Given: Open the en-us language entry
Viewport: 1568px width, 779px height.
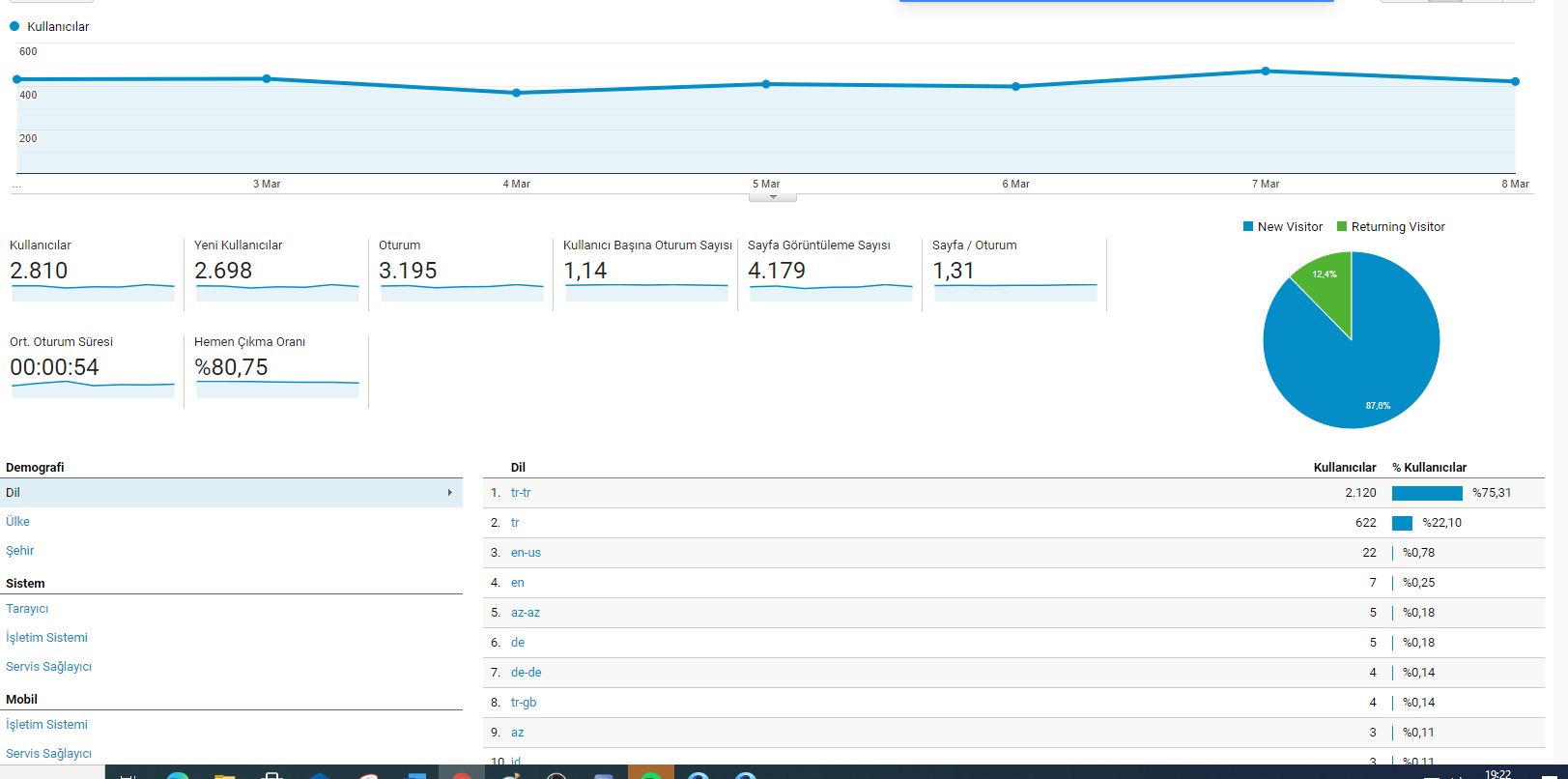Looking at the screenshot, I should click(x=526, y=553).
